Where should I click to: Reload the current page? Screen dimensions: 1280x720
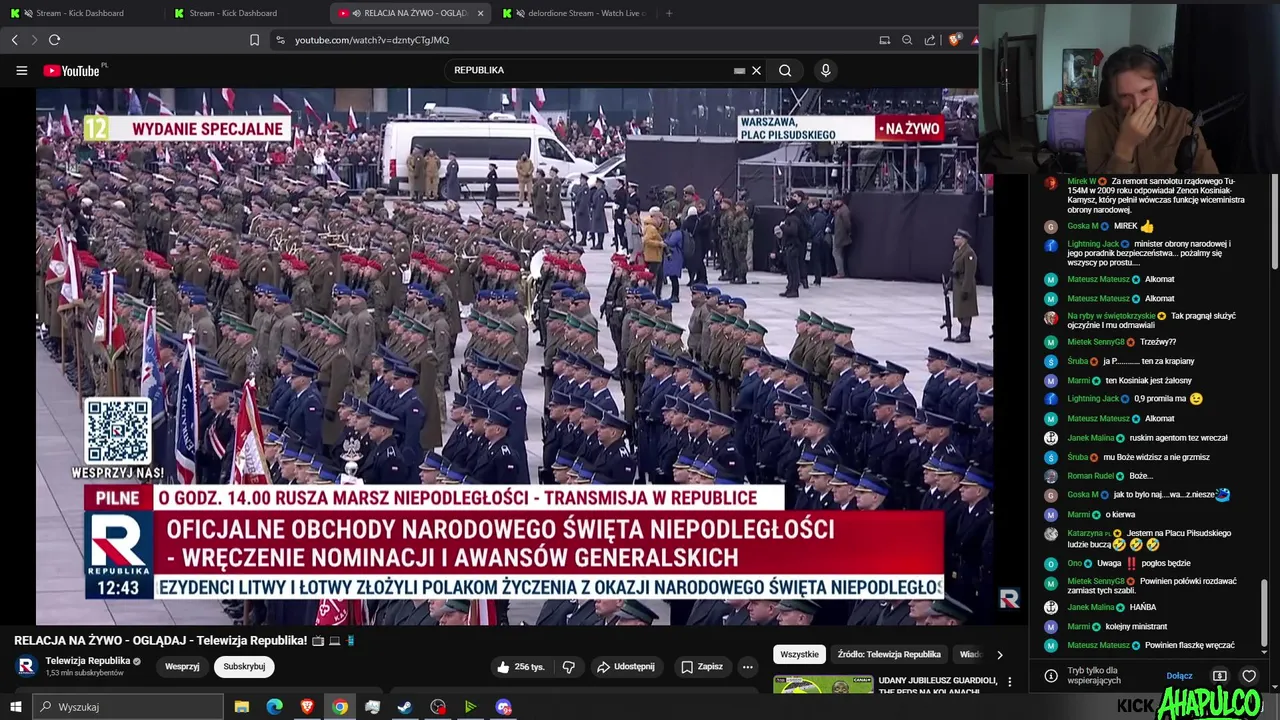[x=54, y=40]
